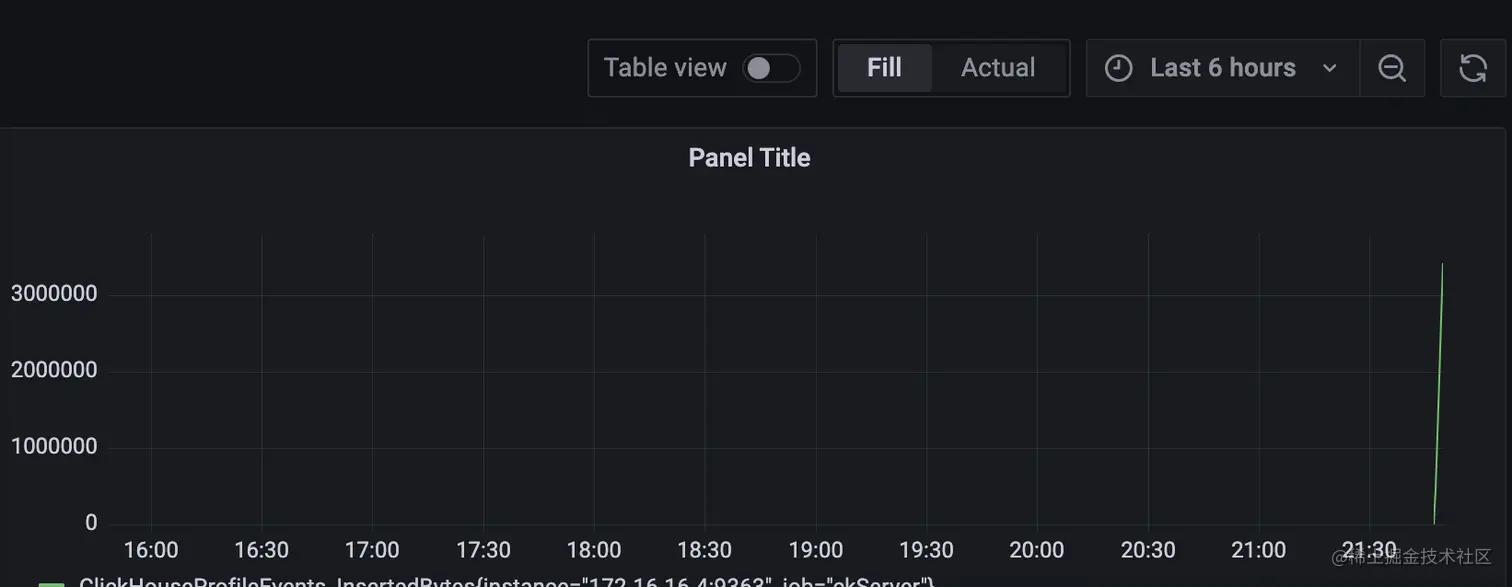Viewport: 1512px width, 587px height.
Task: Click the 3000000 Y-axis value
Action: (x=54, y=294)
